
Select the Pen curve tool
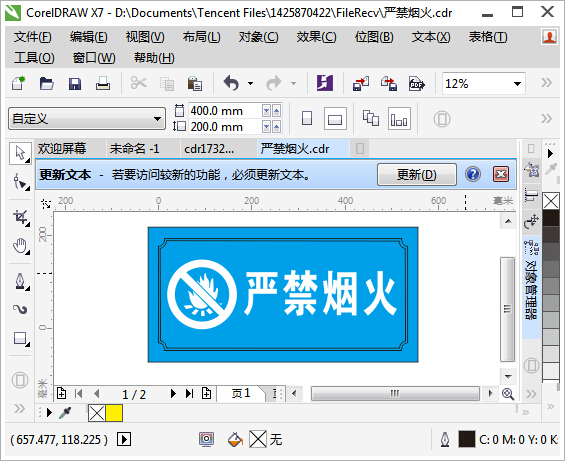click(x=21, y=282)
